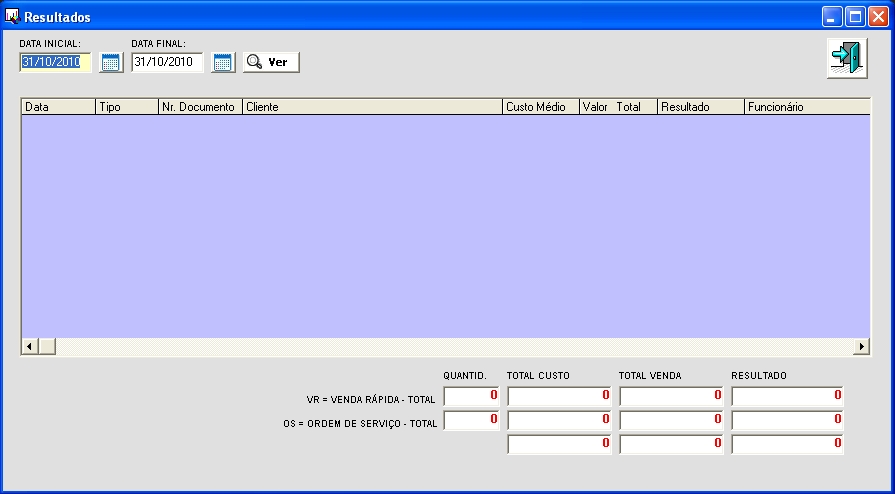This screenshot has height=494, width=895.
Task: Open the Data Inicial calendar picker
Action: (x=110, y=62)
